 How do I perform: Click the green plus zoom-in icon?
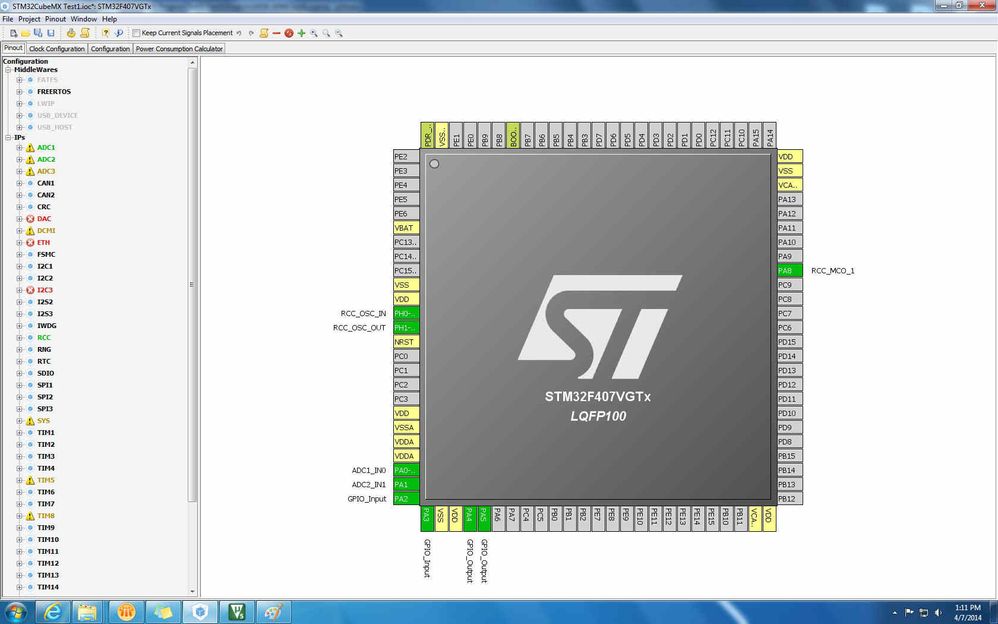301,33
